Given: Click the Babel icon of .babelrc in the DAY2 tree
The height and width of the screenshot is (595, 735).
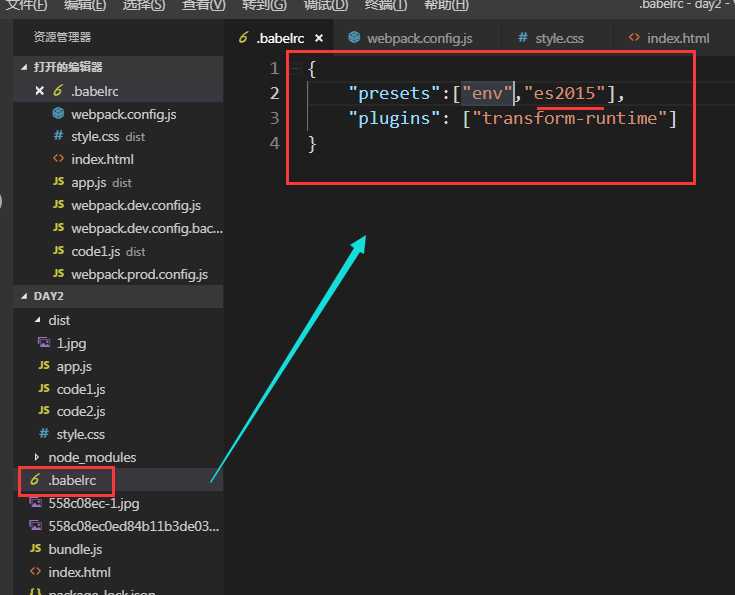Looking at the screenshot, I should [35, 481].
